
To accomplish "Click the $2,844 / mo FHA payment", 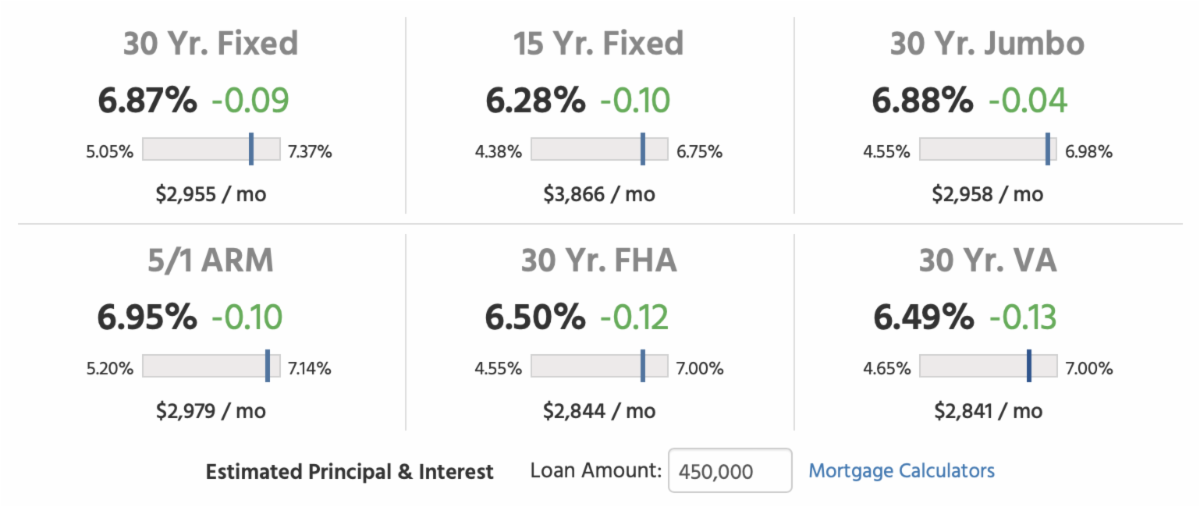I will pyautogui.click(x=599, y=411).
